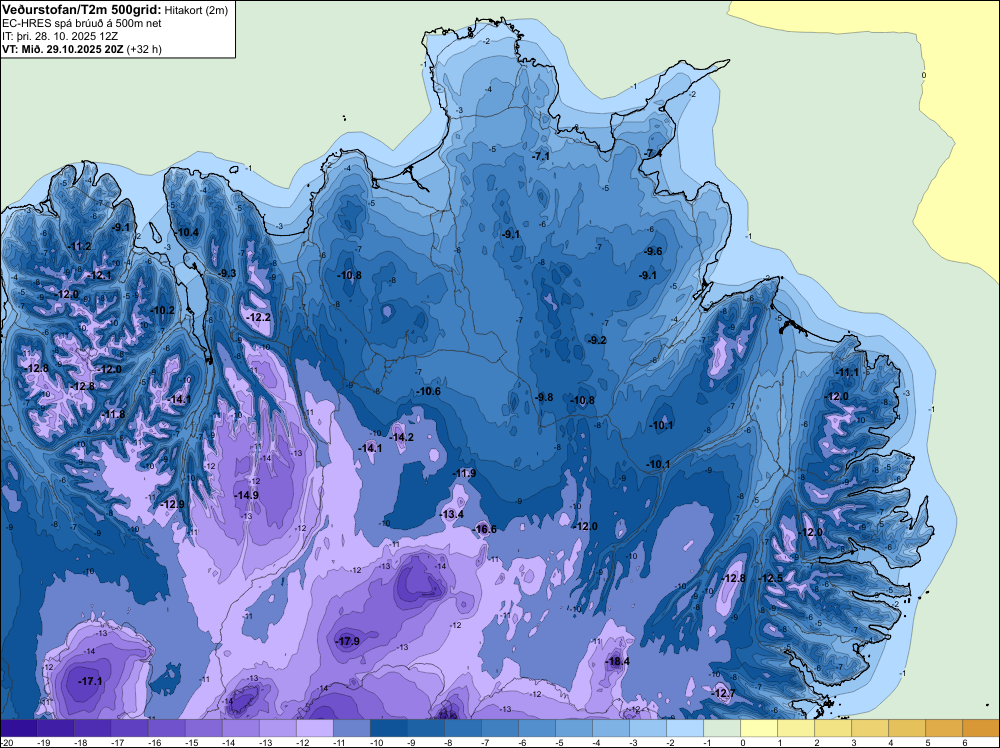
Task: Click the -14.9 temperature value on the map
Action: click(246, 495)
